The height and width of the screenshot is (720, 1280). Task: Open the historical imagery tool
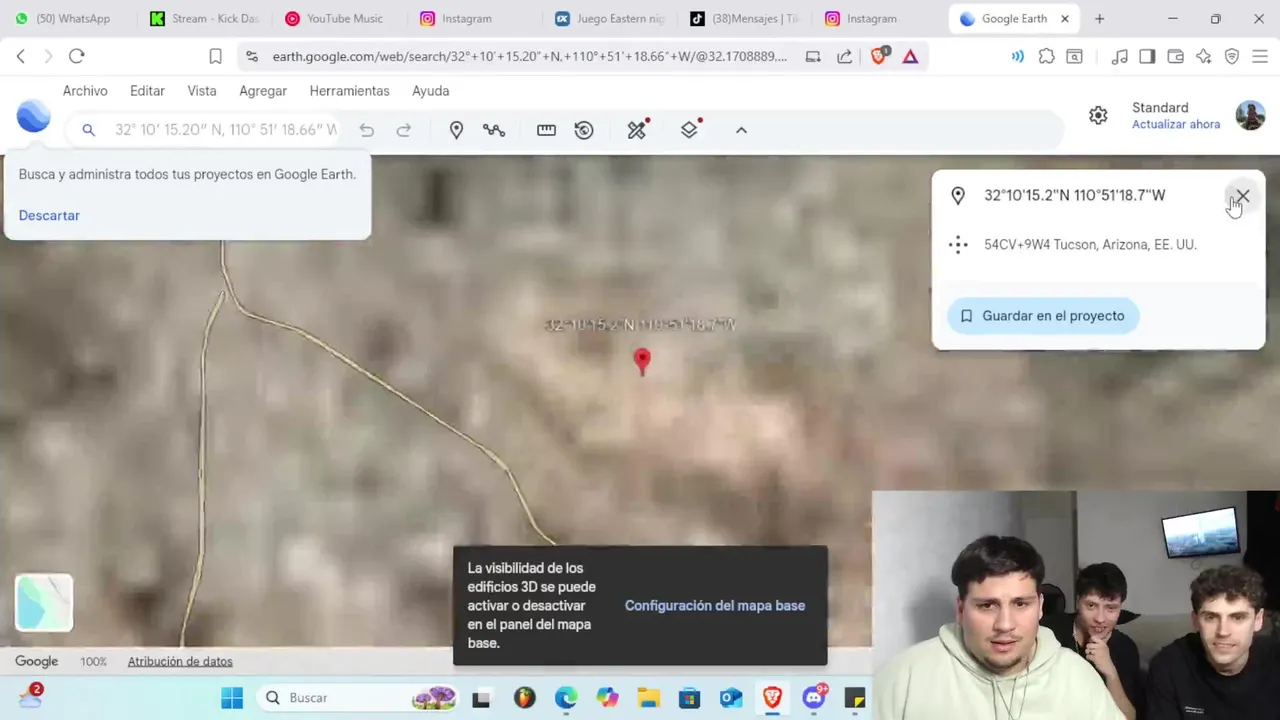tap(584, 130)
